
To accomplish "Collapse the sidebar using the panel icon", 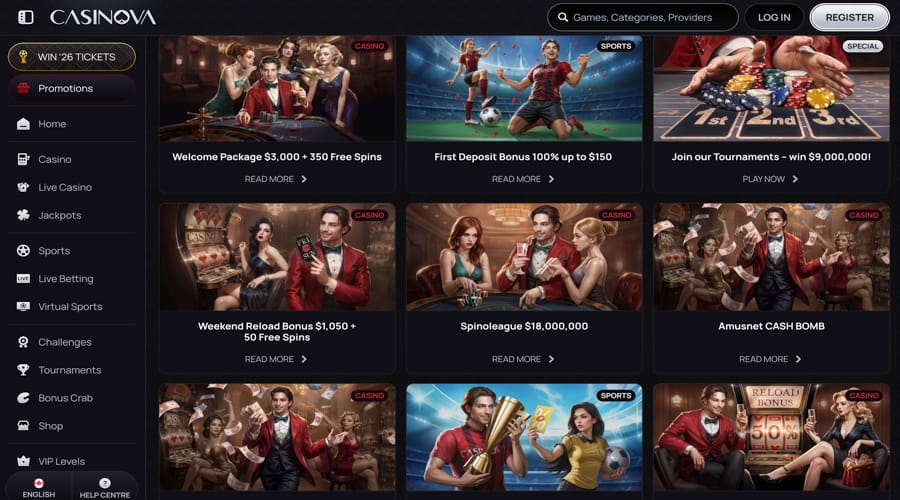I will [26, 17].
